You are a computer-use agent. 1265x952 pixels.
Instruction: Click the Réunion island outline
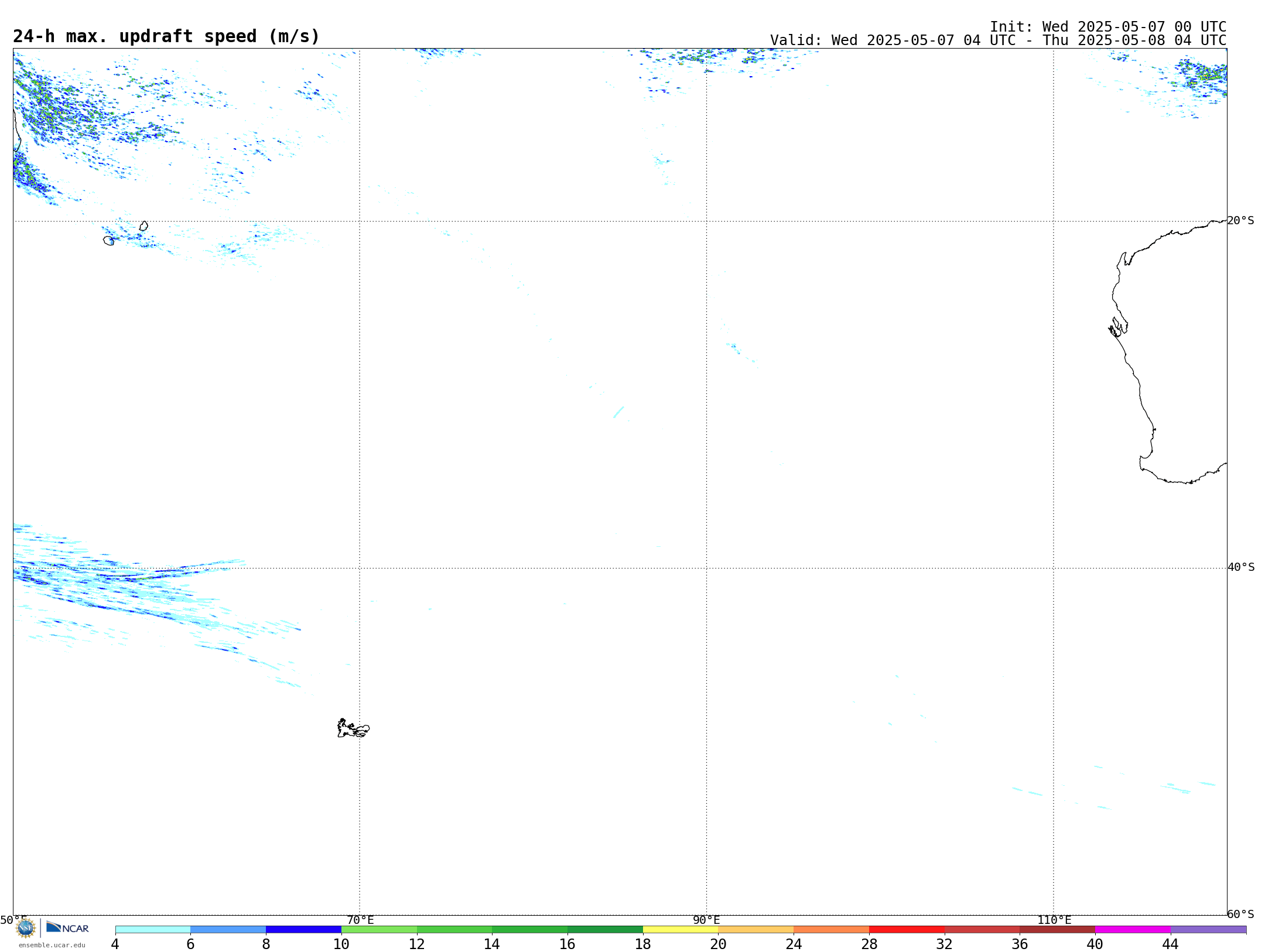point(109,241)
